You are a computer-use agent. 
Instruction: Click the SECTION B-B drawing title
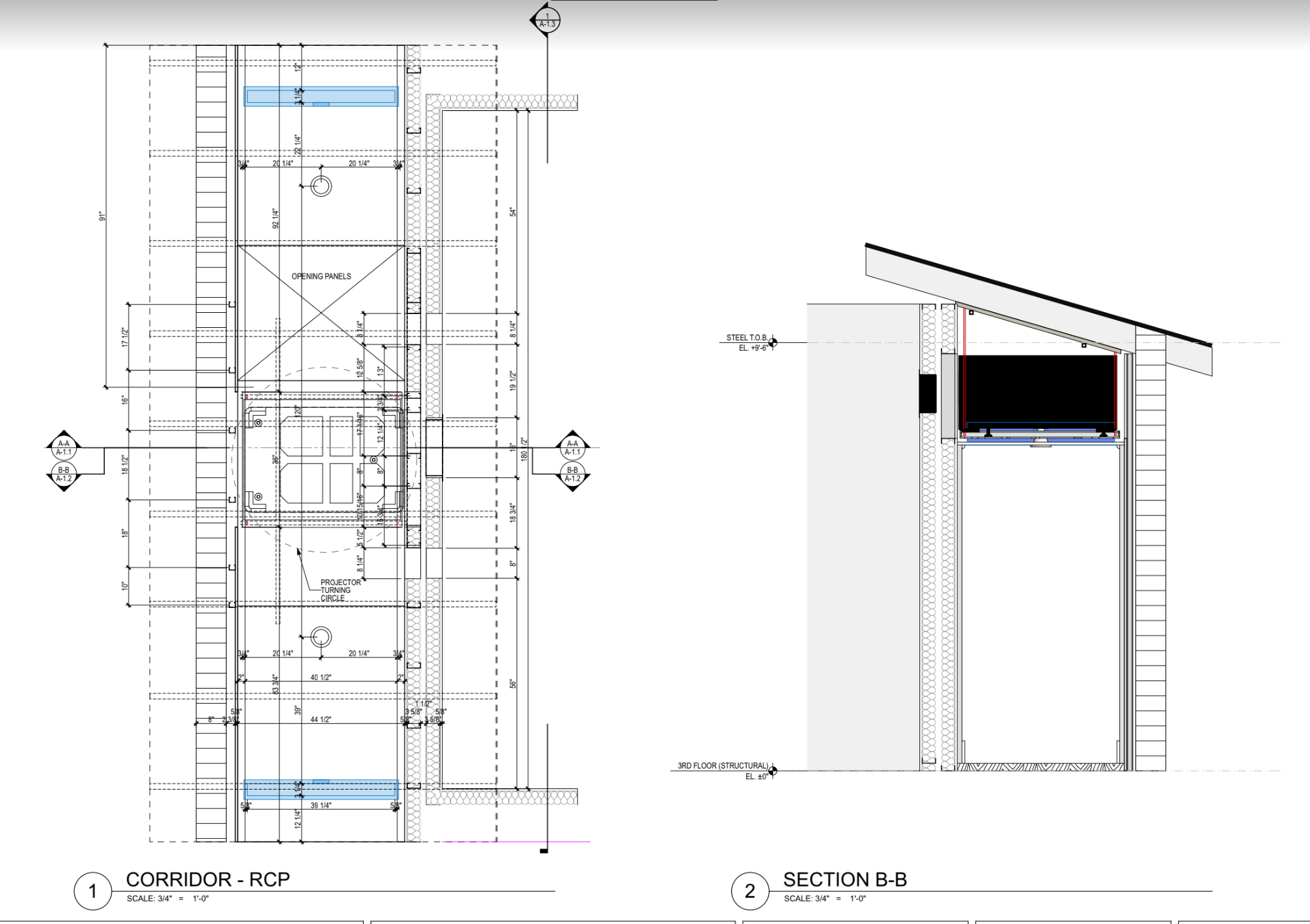(x=844, y=879)
